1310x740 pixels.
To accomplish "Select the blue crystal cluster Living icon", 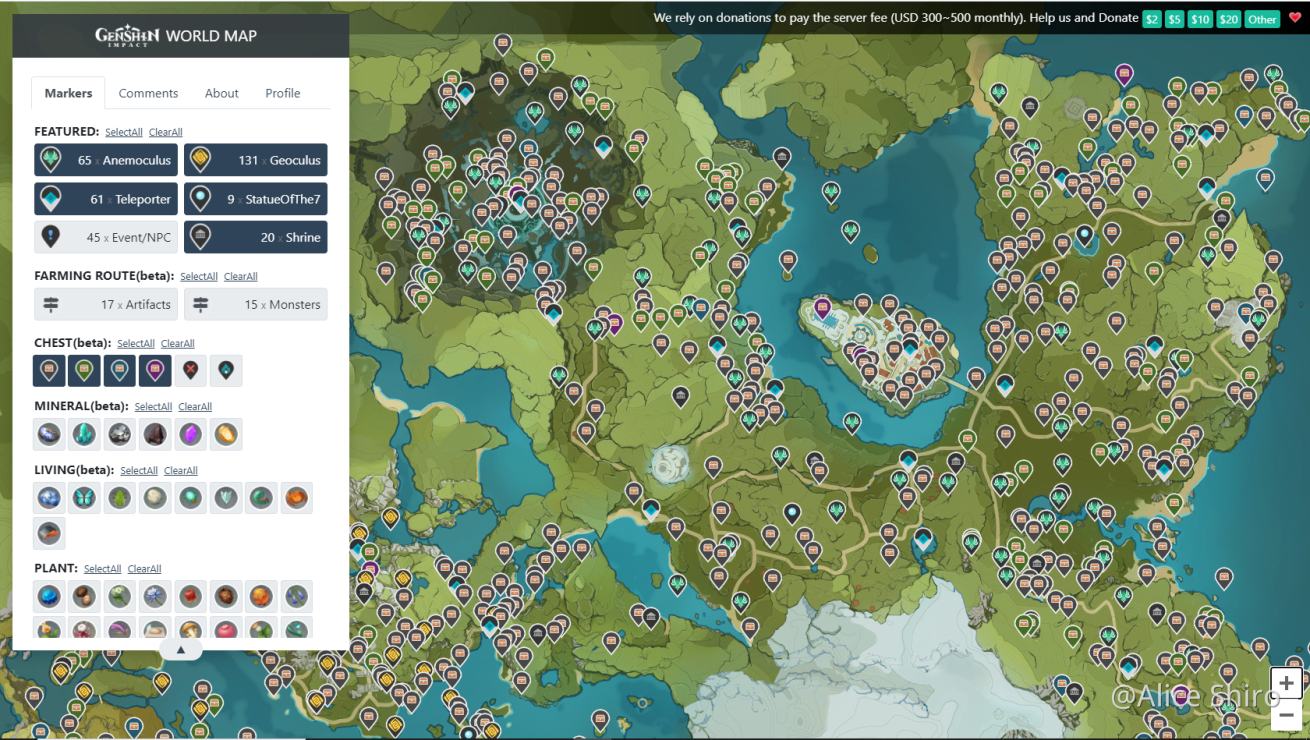I will coord(50,498).
